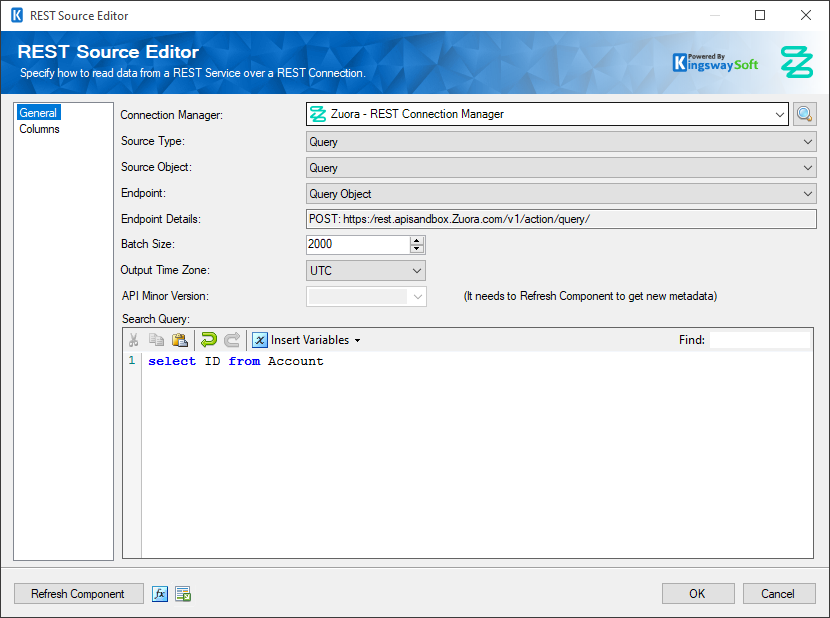The height and width of the screenshot is (618, 830).
Task: Click the Refresh Component button
Action: point(78,594)
